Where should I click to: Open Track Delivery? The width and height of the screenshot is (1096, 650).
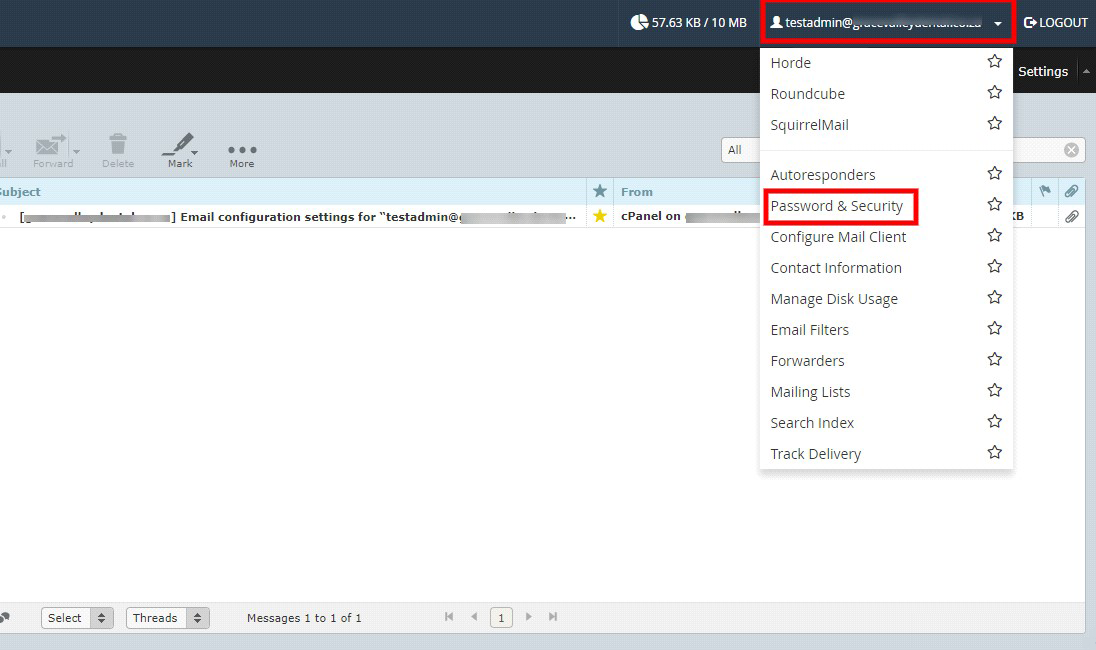point(815,453)
